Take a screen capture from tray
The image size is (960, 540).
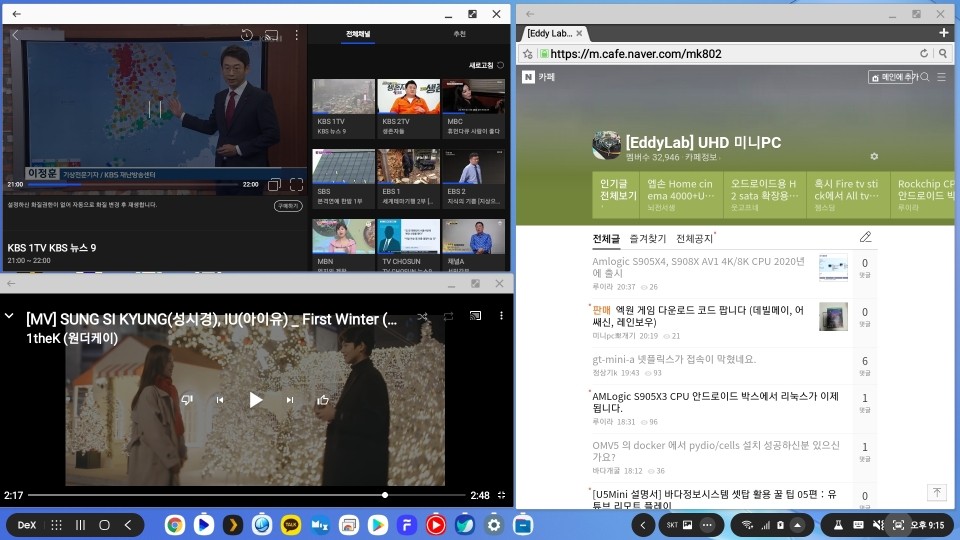[898, 525]
